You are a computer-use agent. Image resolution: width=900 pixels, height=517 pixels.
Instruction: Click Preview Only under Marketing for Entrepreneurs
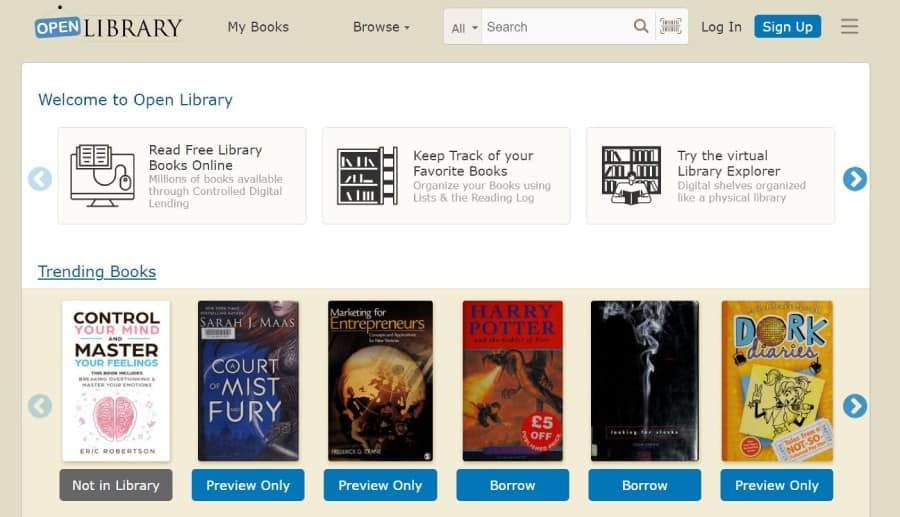tap(380, 485)
